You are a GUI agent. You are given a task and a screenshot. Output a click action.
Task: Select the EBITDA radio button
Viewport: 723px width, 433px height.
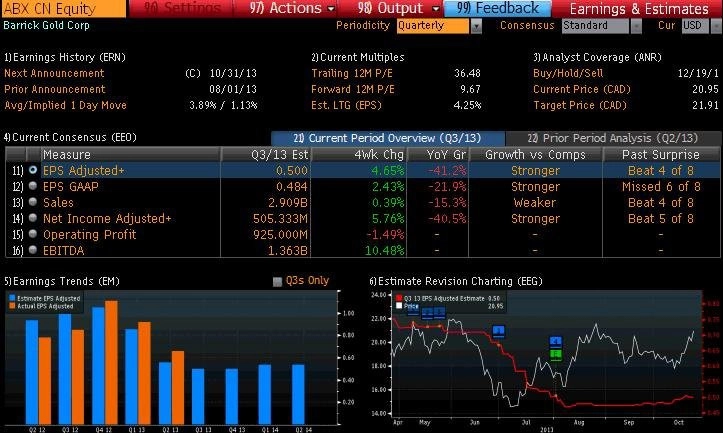click(x=33, y=249)
